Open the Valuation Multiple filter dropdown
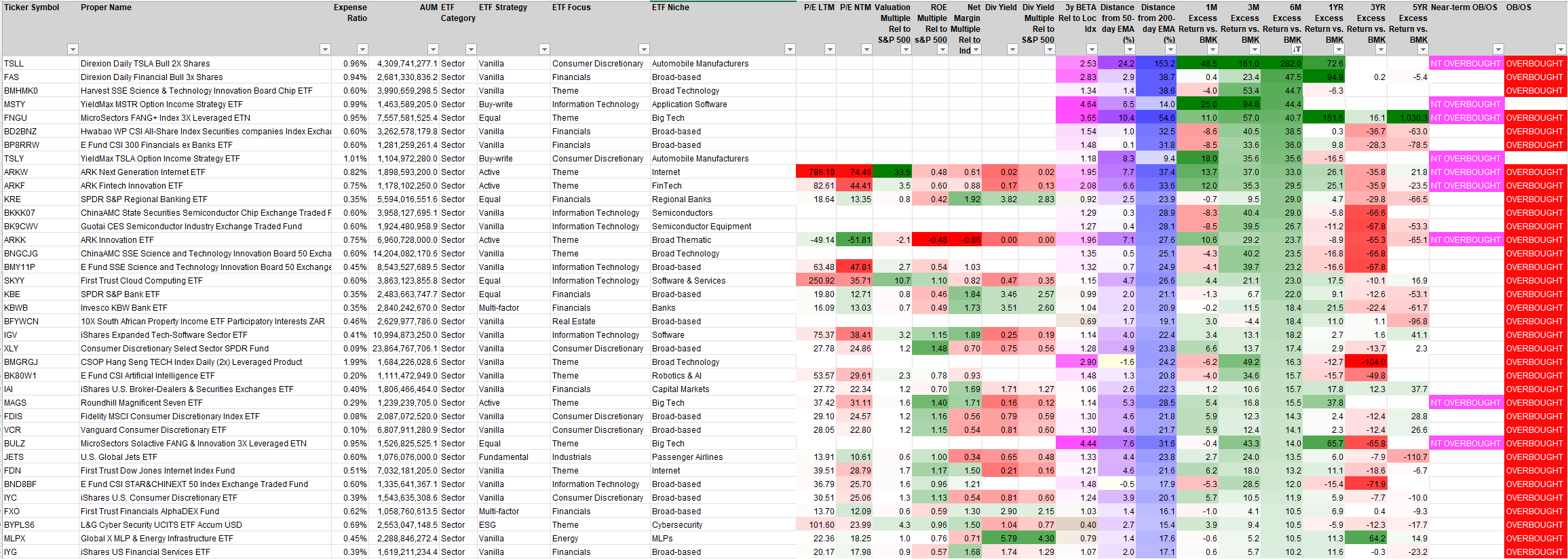The height and width of the screenshot is (559, 1568). 906,50
